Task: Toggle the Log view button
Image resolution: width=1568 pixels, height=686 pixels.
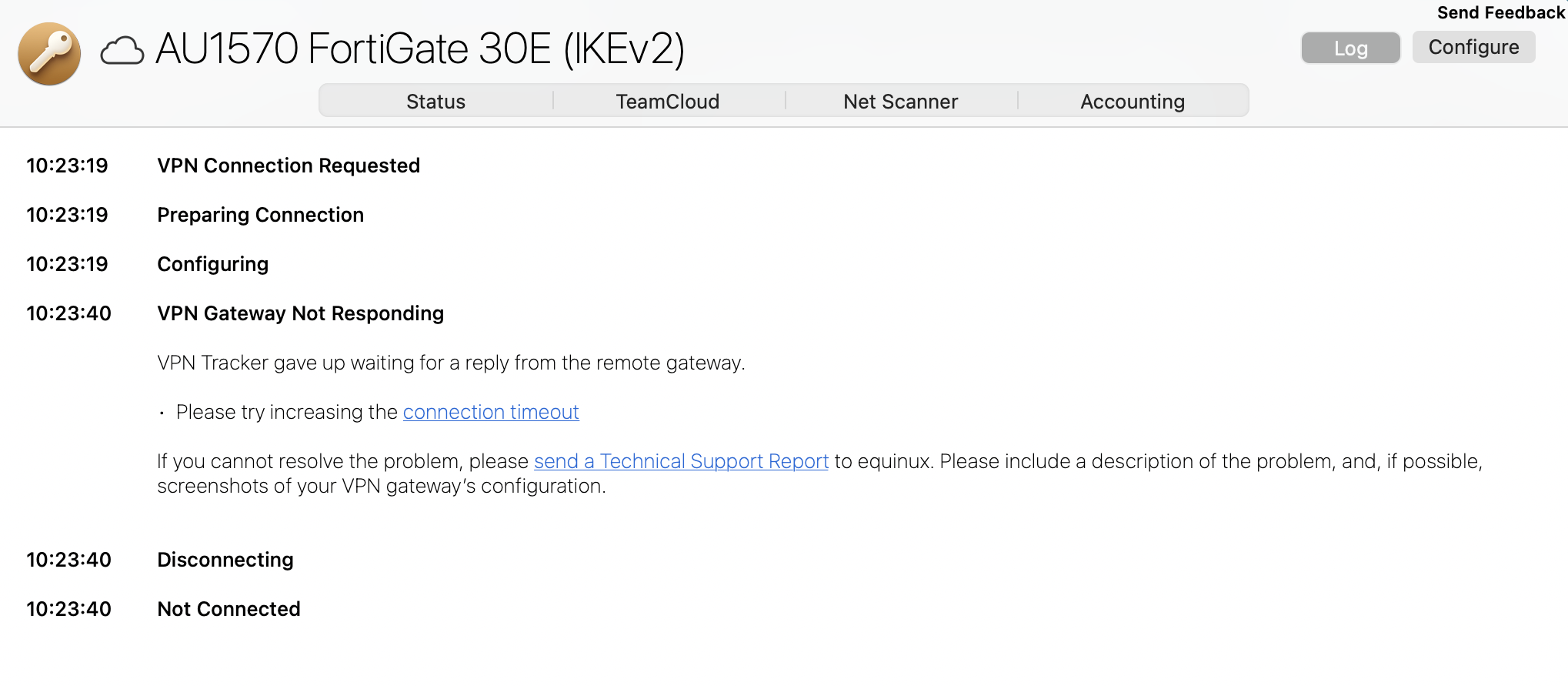Action: pos(1350,48)
